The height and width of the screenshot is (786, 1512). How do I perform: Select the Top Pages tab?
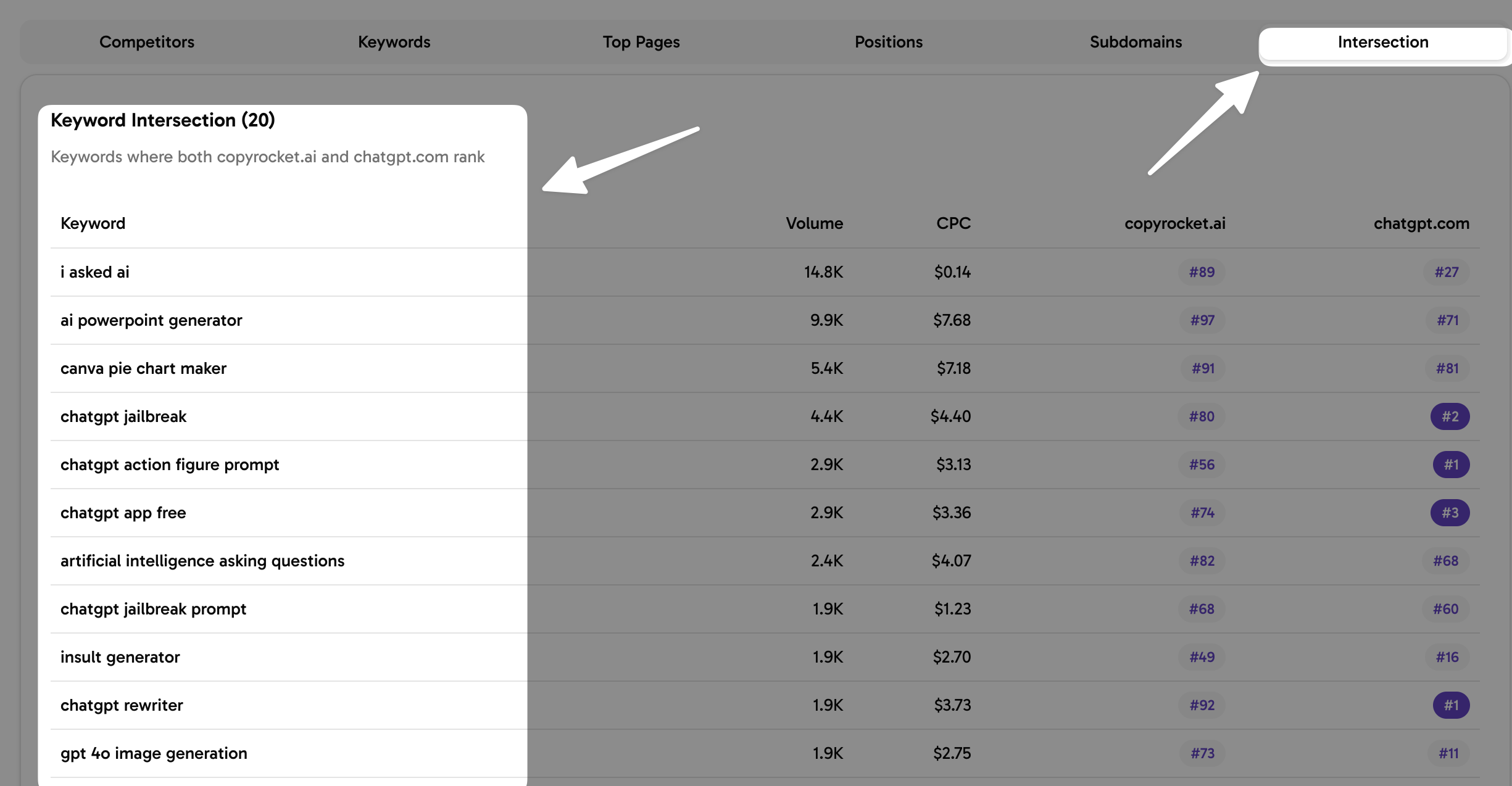641,42
